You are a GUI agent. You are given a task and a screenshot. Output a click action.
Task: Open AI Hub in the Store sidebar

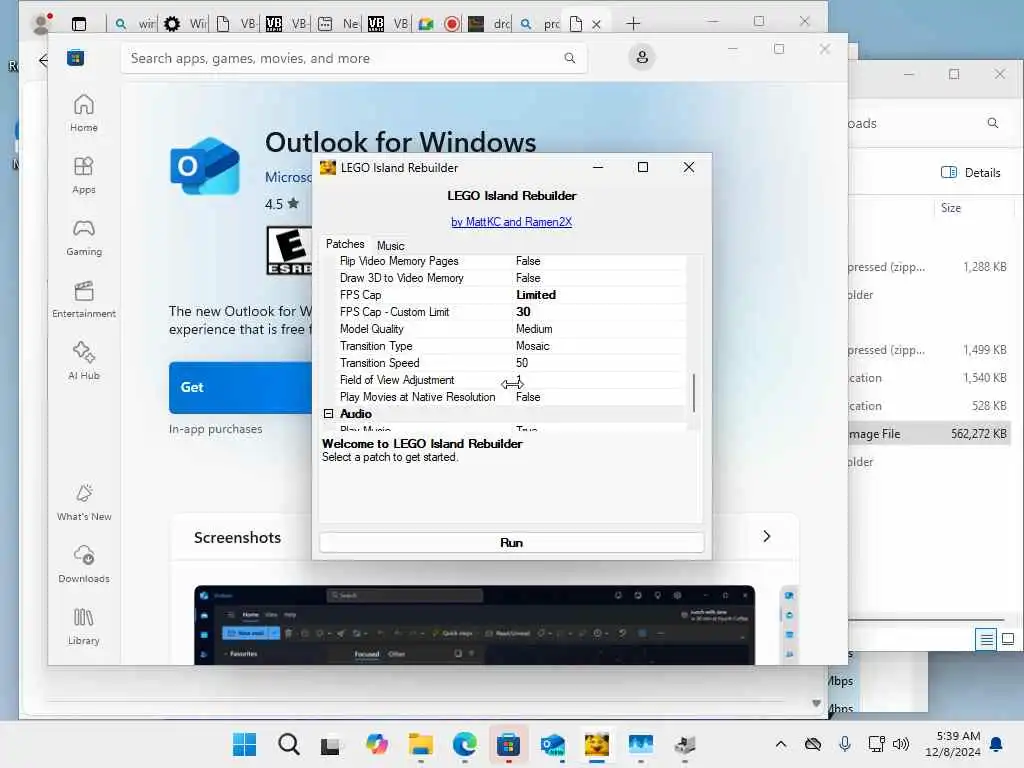[x=84, y=361]
